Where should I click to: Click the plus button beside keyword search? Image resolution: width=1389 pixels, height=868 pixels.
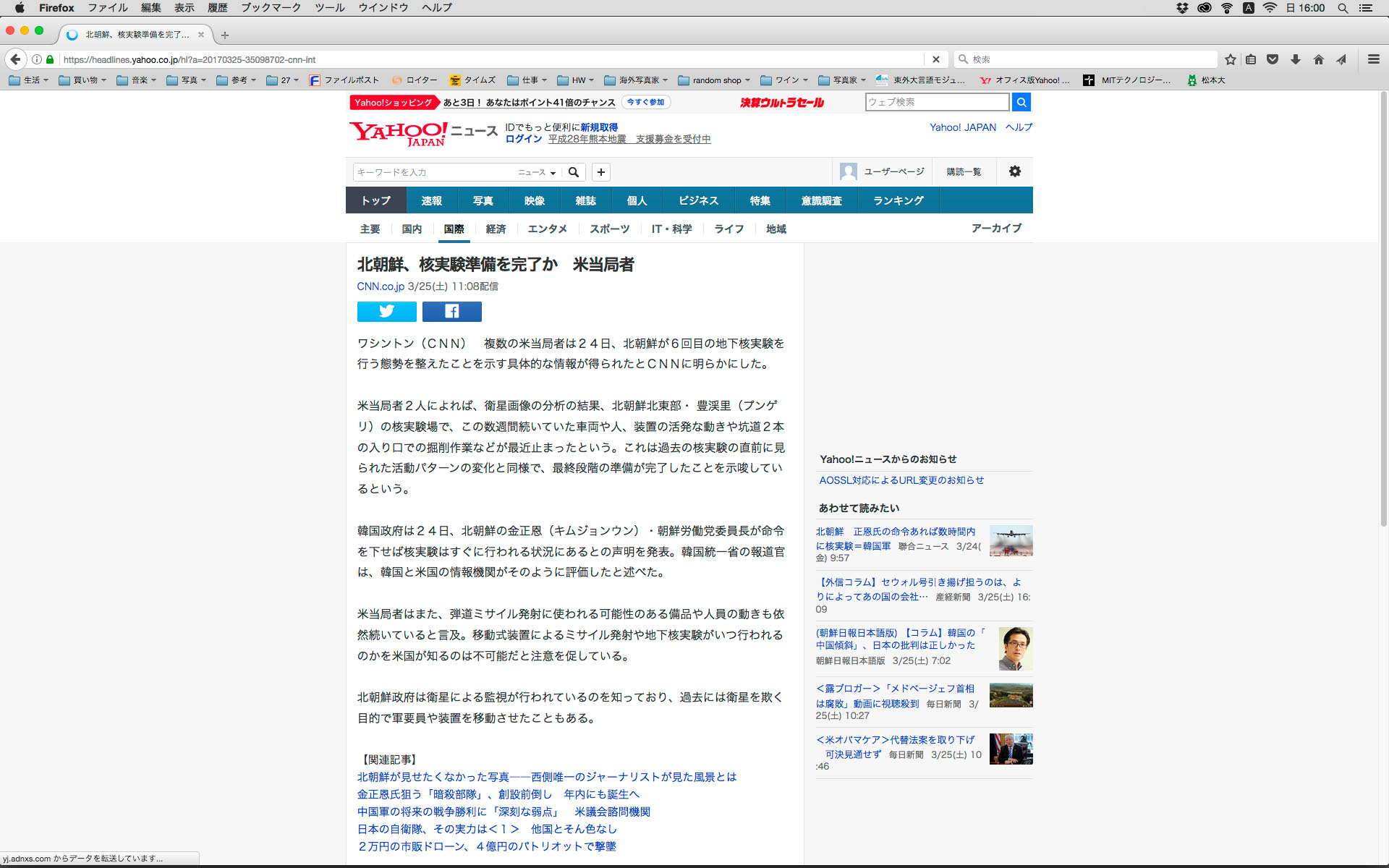click(600, 172)
